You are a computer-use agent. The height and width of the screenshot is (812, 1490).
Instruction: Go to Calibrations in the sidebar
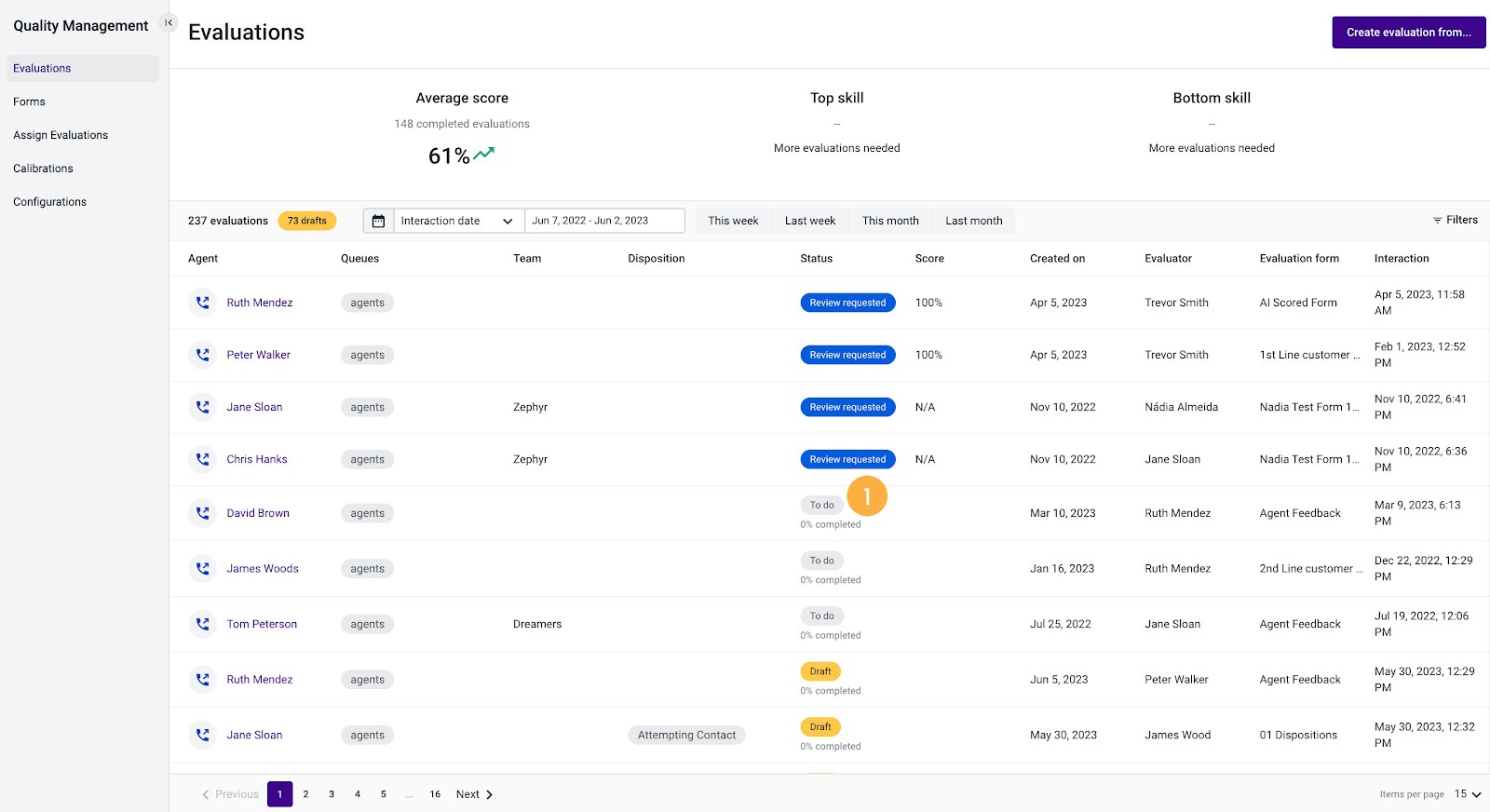43,169
